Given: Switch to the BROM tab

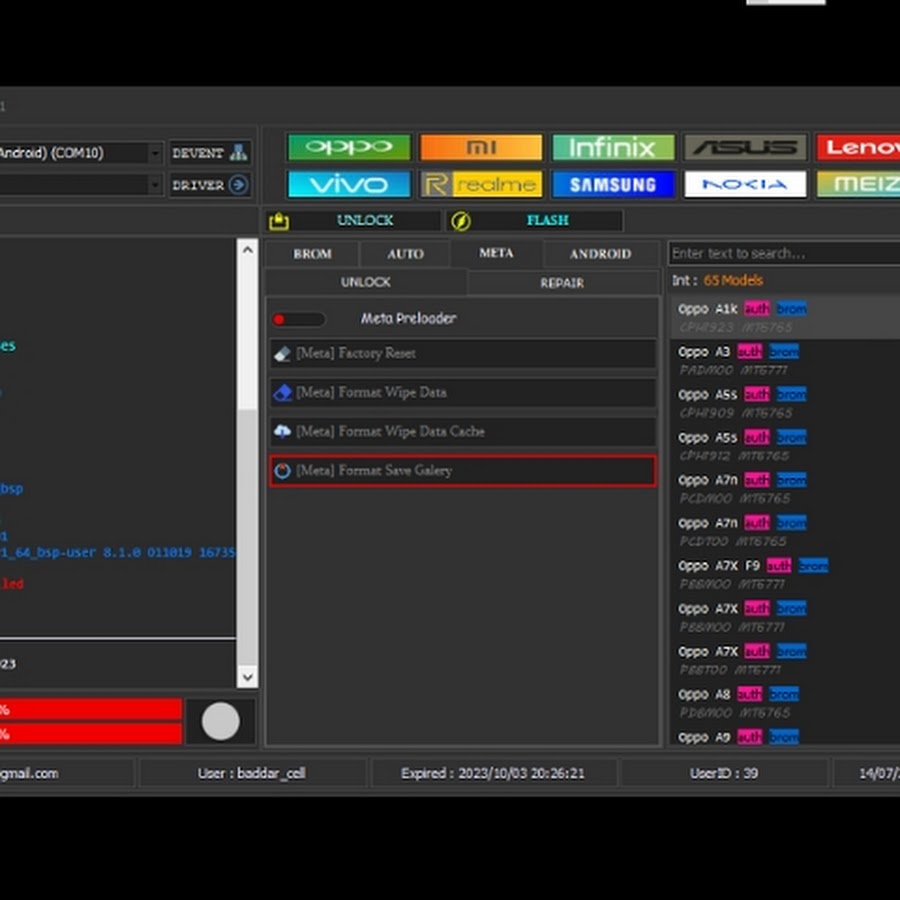Looking at the screenshot, I should pos(312,254).
